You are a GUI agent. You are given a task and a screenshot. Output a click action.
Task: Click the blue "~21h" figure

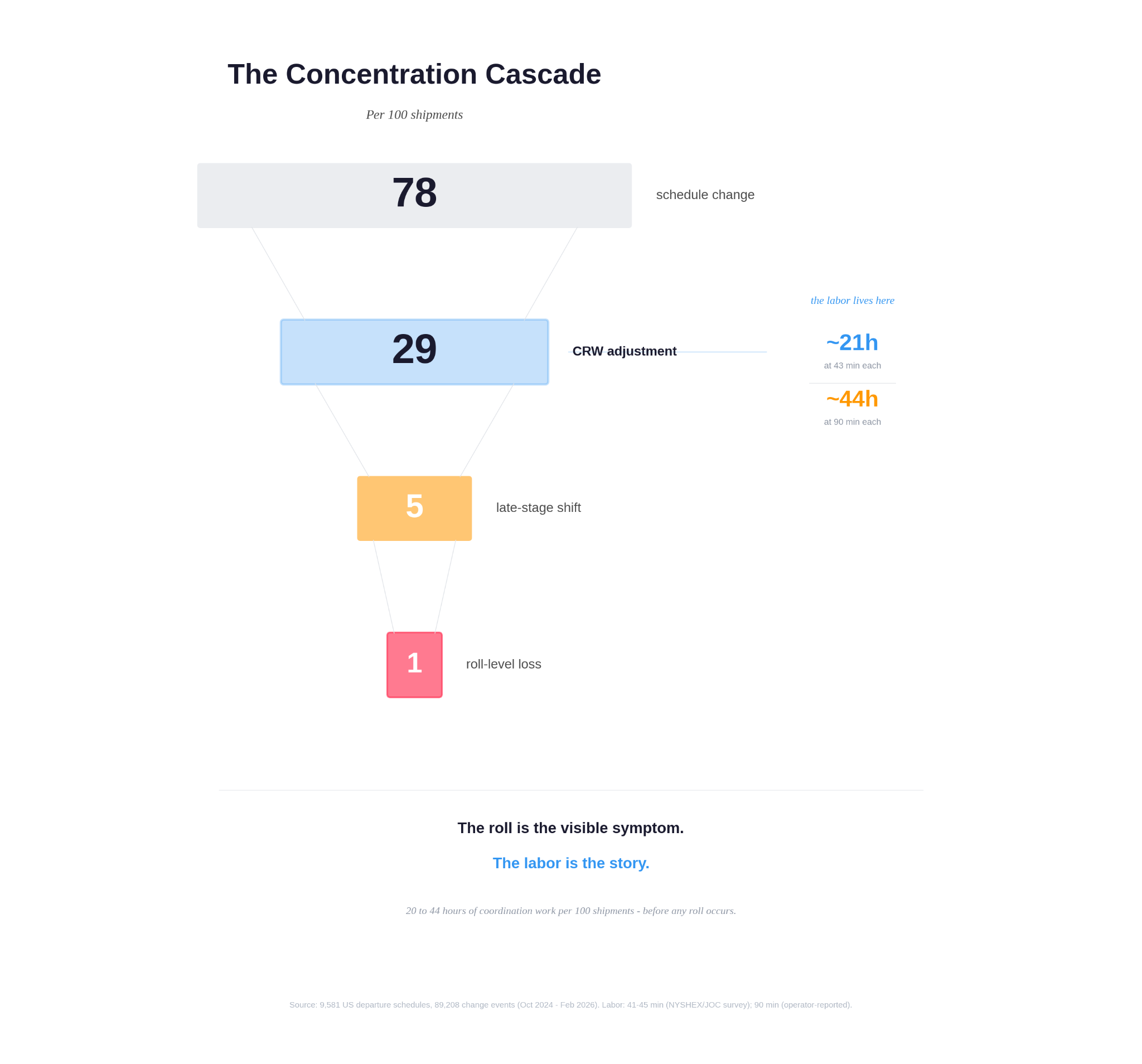852,342
